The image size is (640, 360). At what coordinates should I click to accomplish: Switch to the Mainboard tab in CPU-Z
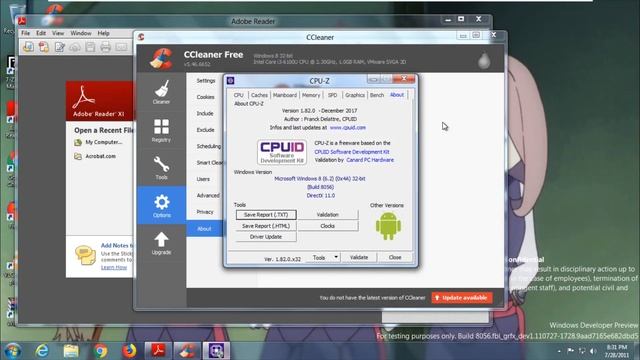point(285,95)
